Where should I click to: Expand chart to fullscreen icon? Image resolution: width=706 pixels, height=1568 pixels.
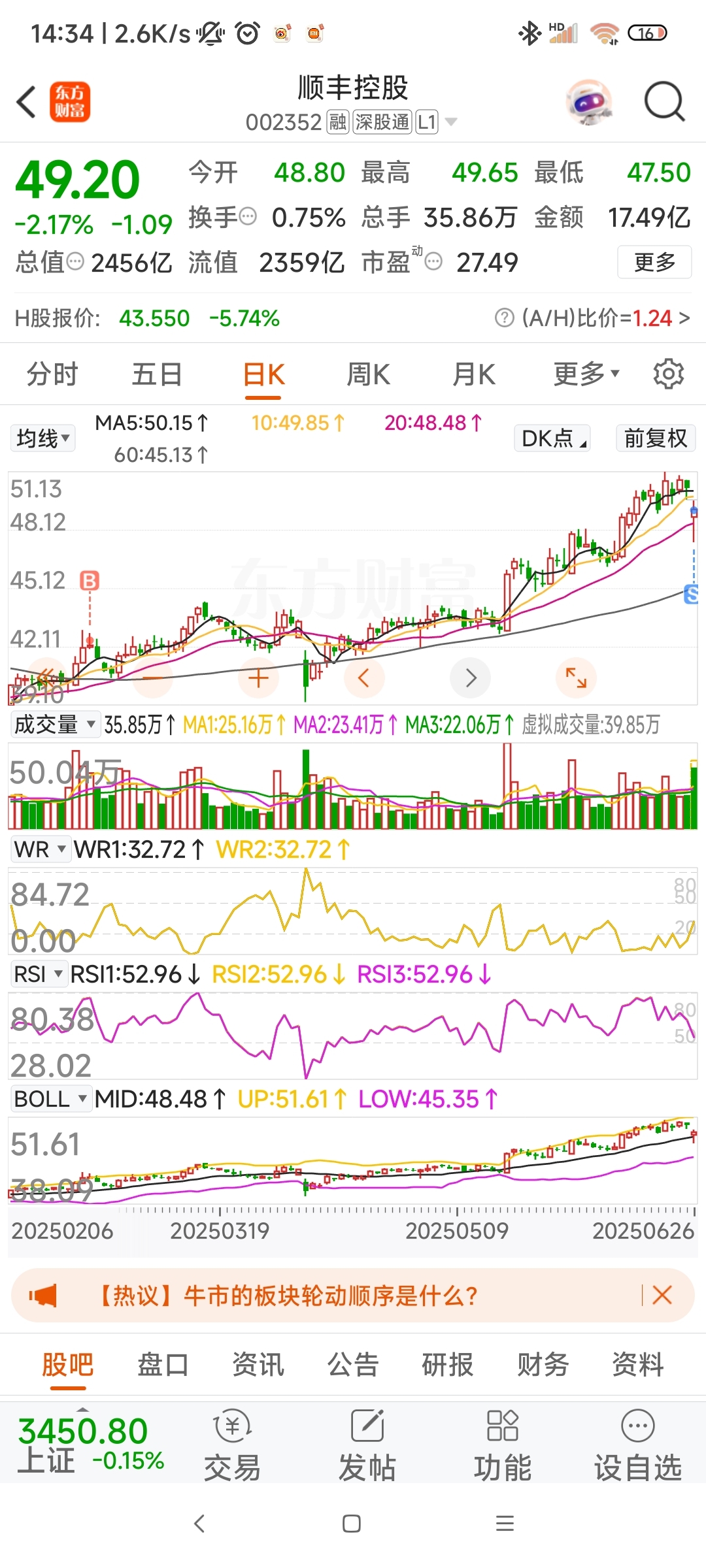click(x=576, y=678)
